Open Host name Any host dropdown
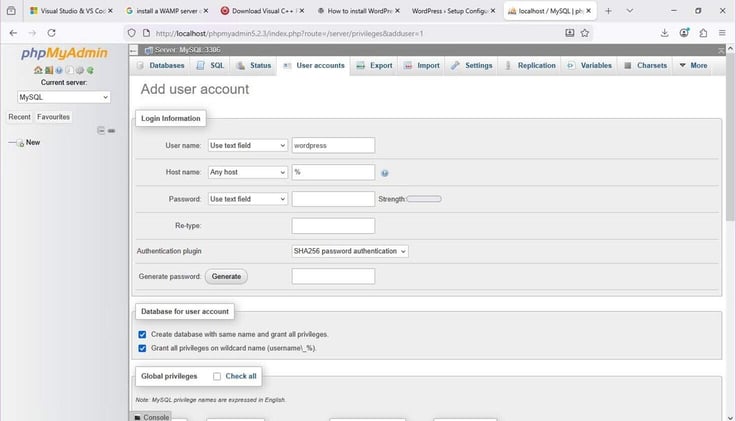 click(247, 172)
